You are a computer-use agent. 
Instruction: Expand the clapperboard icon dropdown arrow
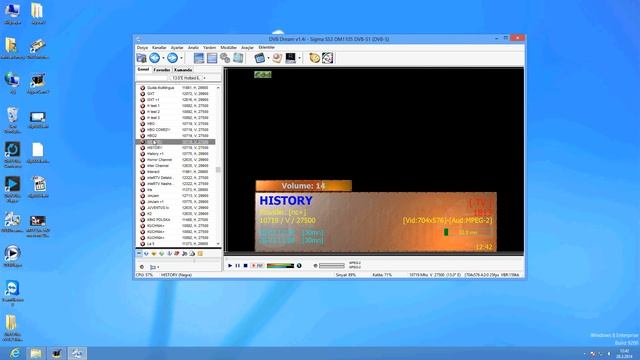coord(268,58)
